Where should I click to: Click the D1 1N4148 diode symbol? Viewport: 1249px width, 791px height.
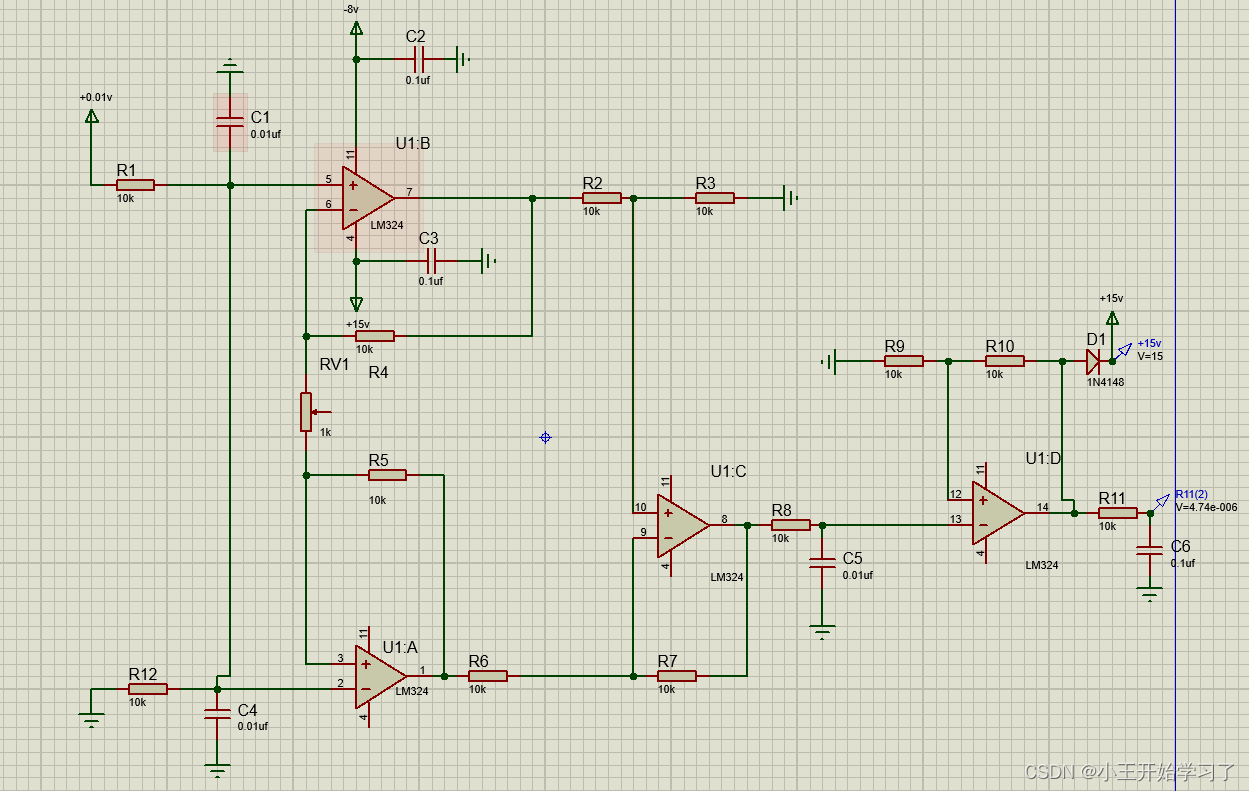tap(1093, 360)
